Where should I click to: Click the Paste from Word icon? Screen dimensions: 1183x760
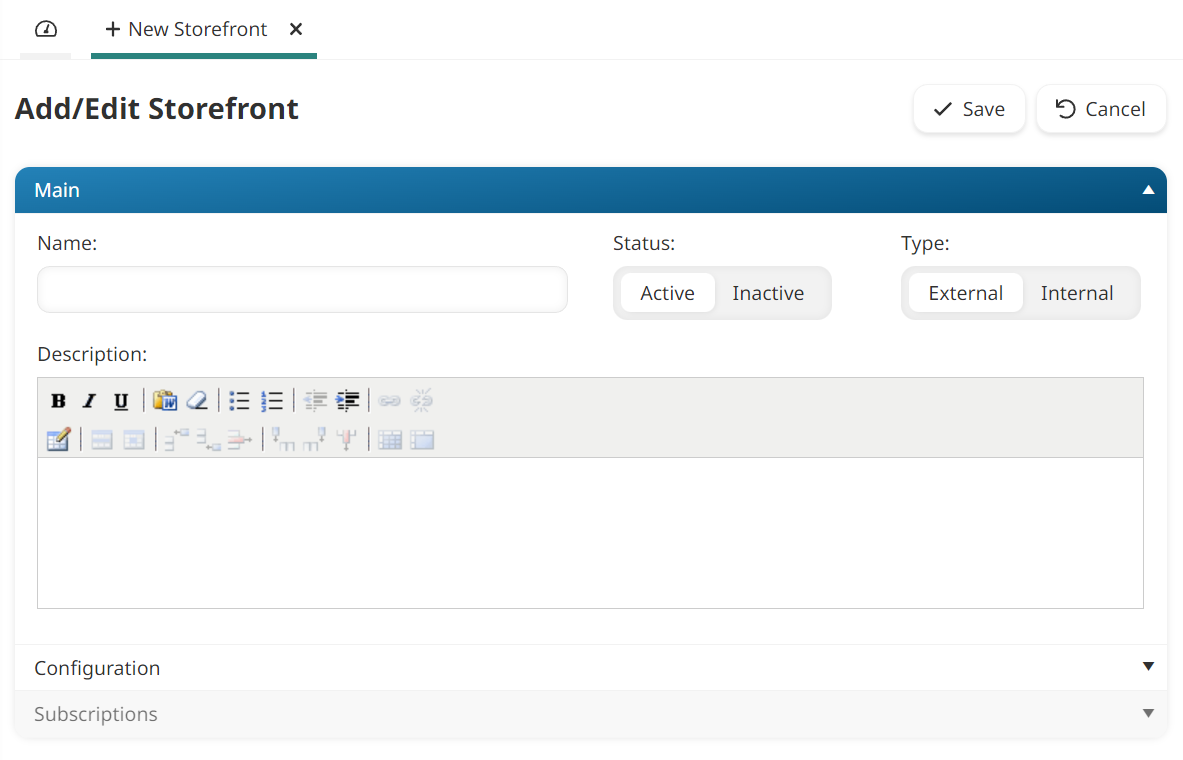tap(165, 400)
